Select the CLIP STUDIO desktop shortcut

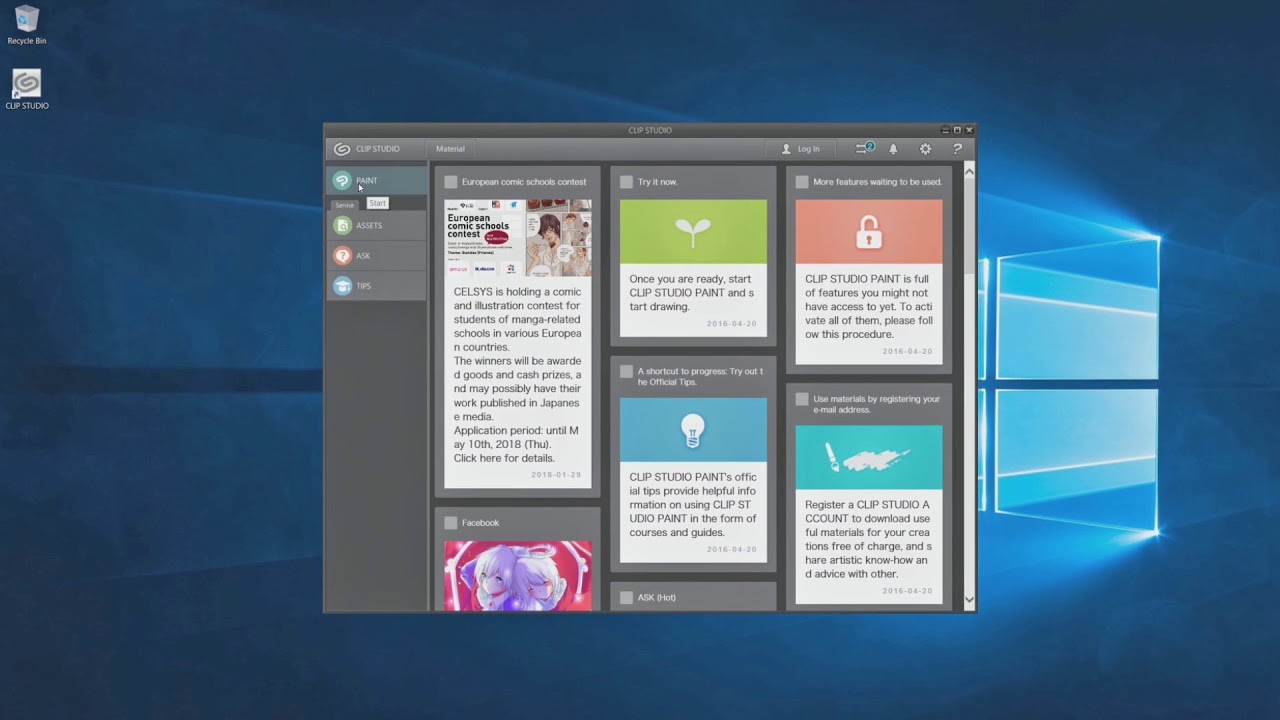27,89
